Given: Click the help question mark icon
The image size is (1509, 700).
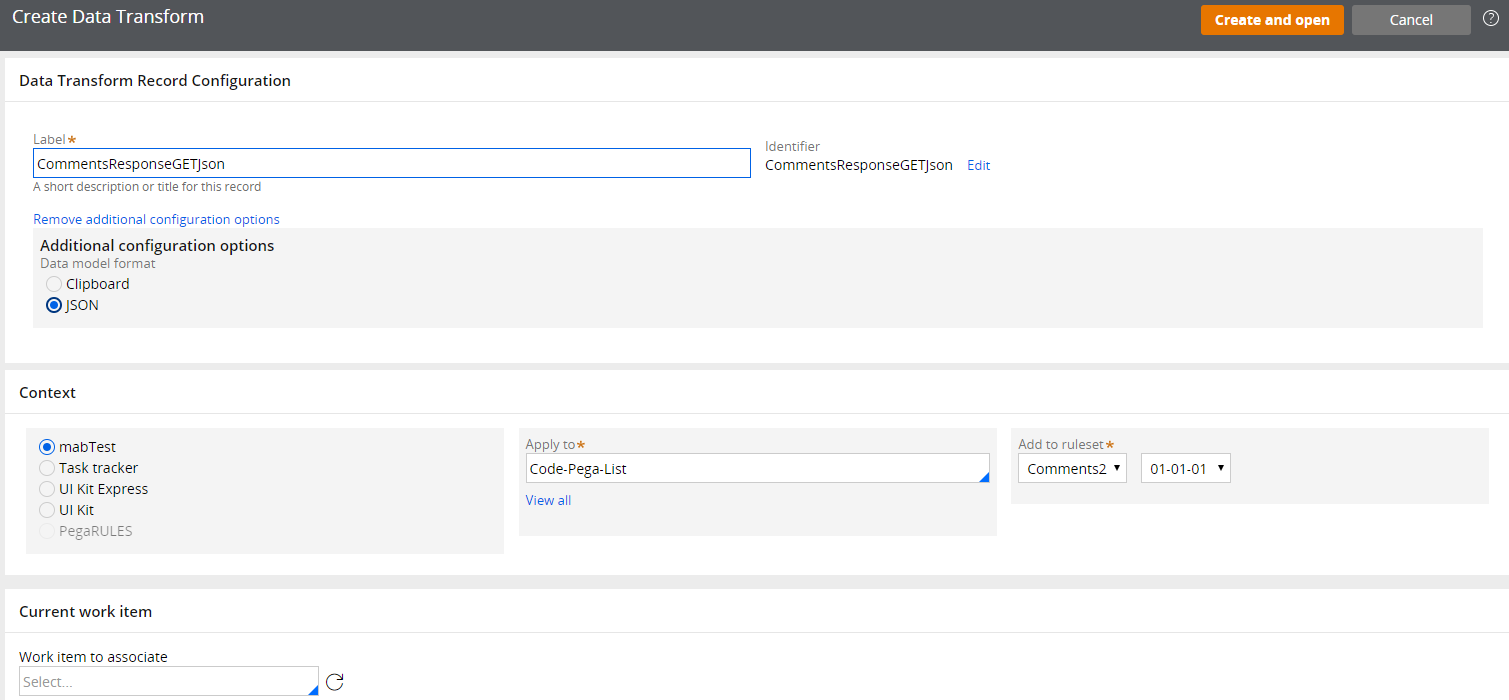Looking at the screenshot, I should [1490, 19].
